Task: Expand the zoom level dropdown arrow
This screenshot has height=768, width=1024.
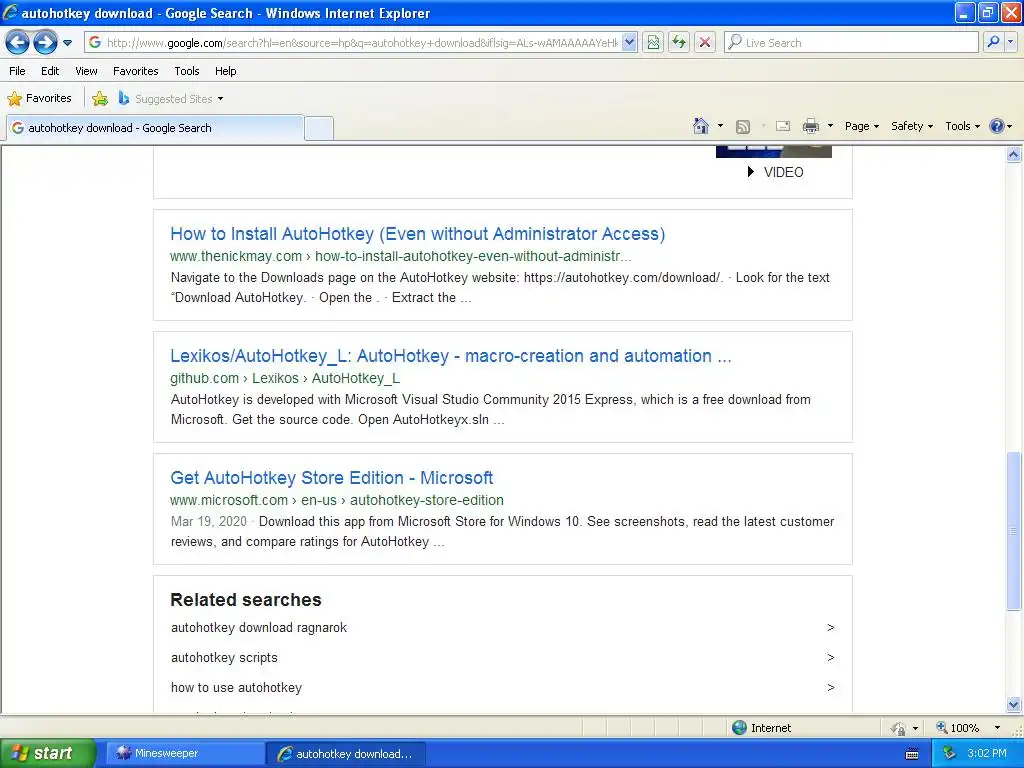Action: coord(997,728)
